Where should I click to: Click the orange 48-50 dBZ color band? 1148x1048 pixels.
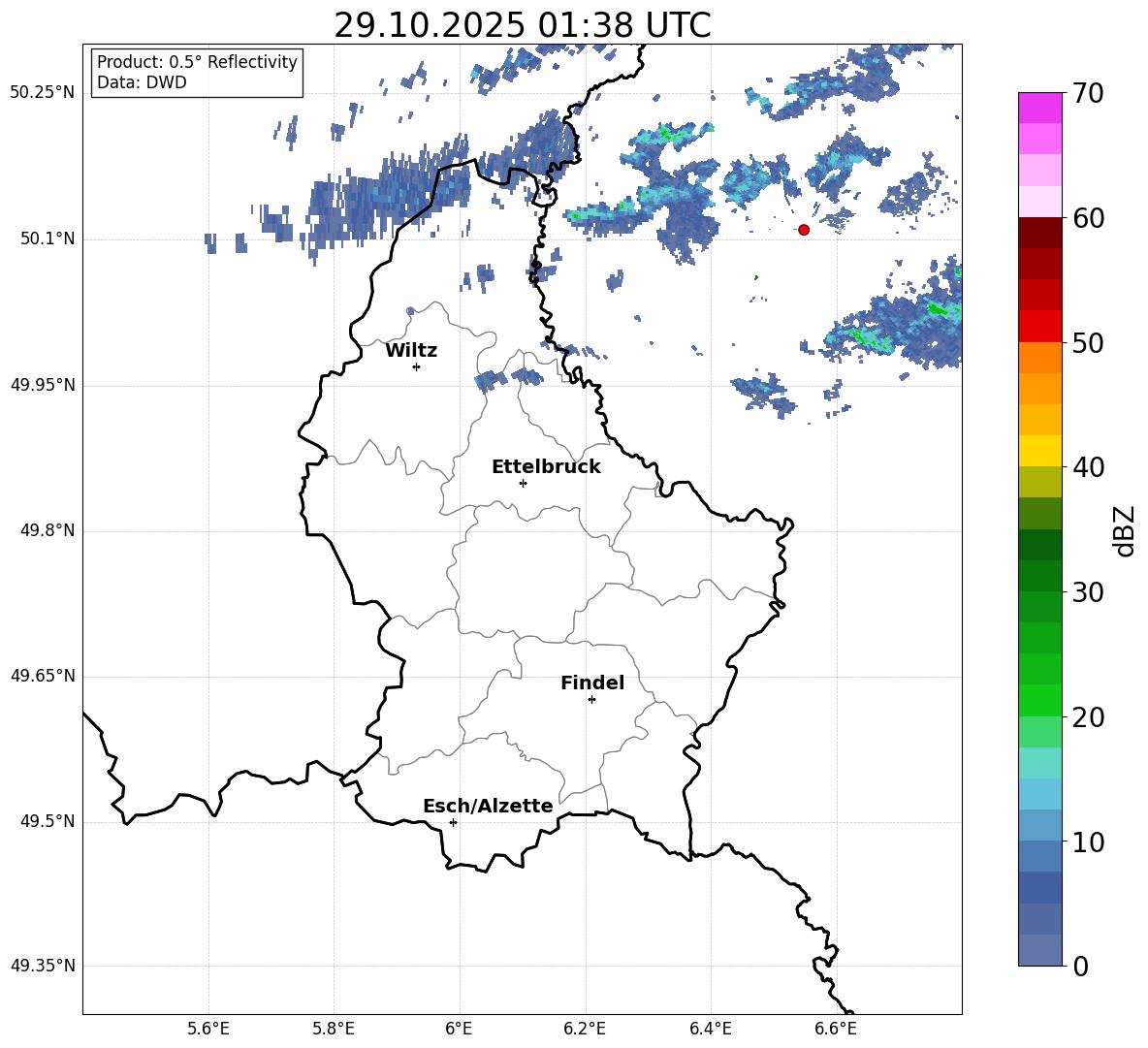coord(1040,358)
